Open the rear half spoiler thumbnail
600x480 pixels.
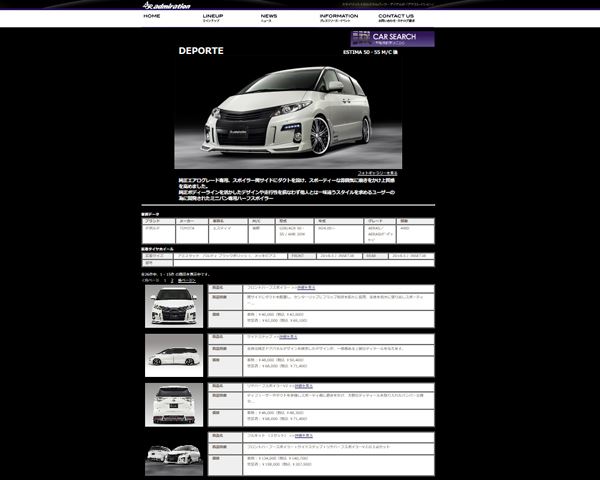(x=174, y=403)
